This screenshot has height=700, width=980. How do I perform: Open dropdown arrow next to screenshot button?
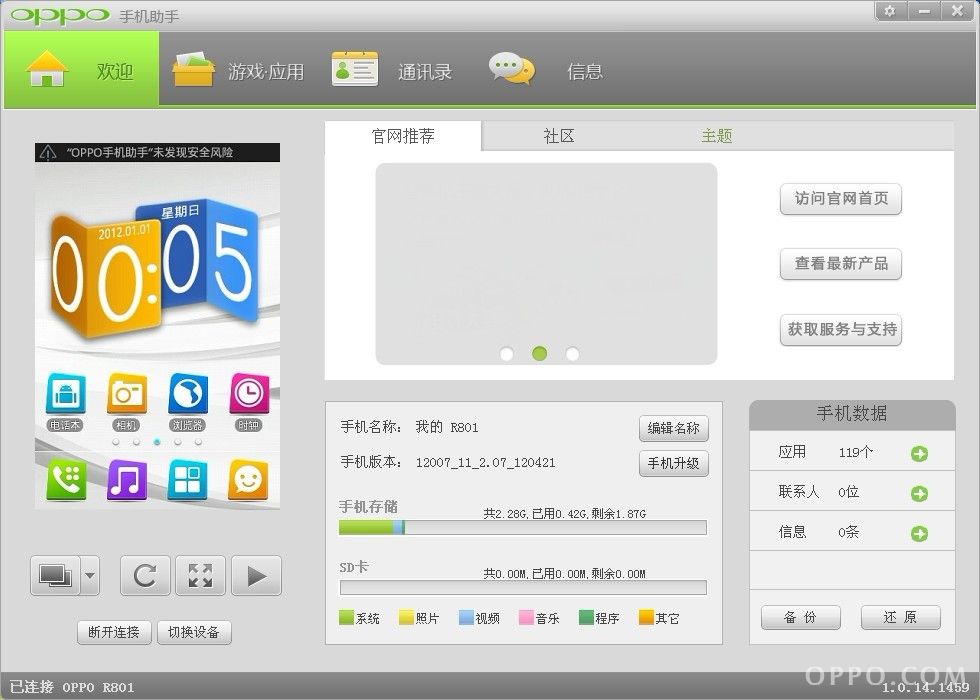point(90,575)
